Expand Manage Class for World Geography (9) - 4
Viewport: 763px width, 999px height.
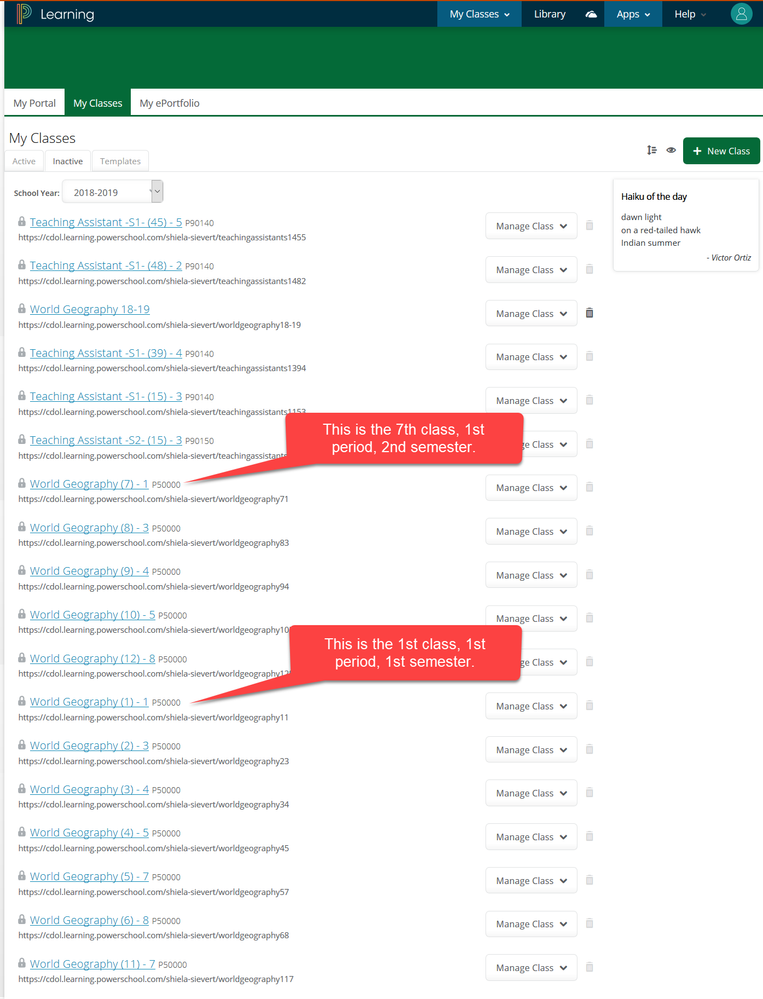pyautogui.click(x=531, y=575)
